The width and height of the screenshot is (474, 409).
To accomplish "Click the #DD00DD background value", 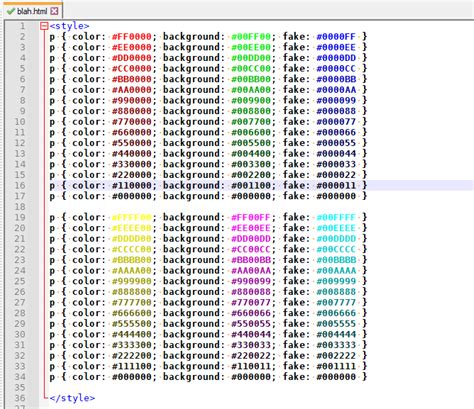I will pos(251,239).
